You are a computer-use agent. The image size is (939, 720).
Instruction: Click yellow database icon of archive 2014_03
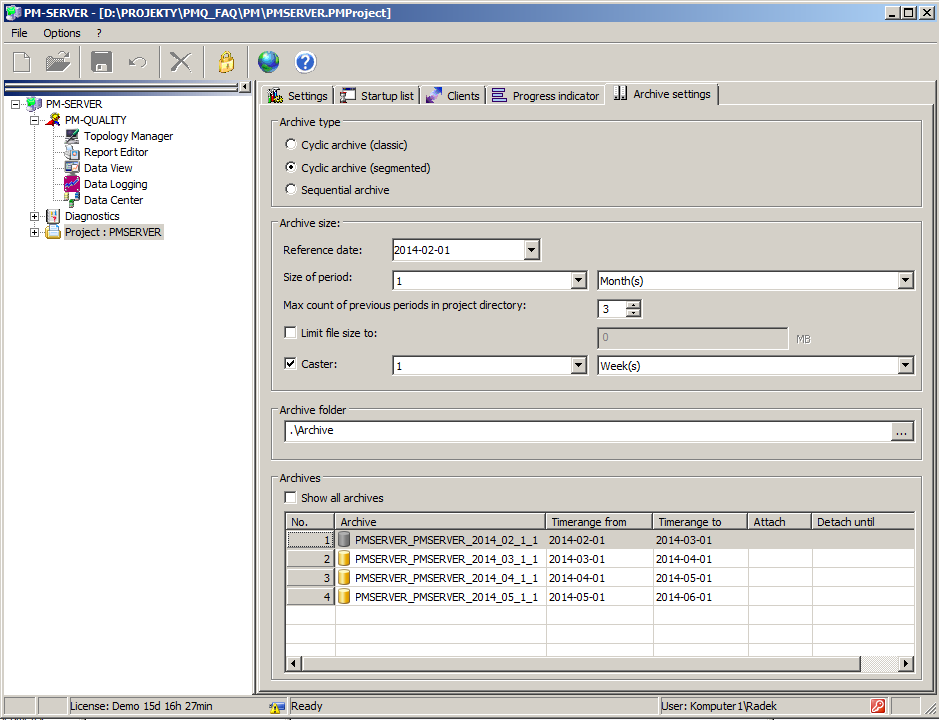click(344, 559)
